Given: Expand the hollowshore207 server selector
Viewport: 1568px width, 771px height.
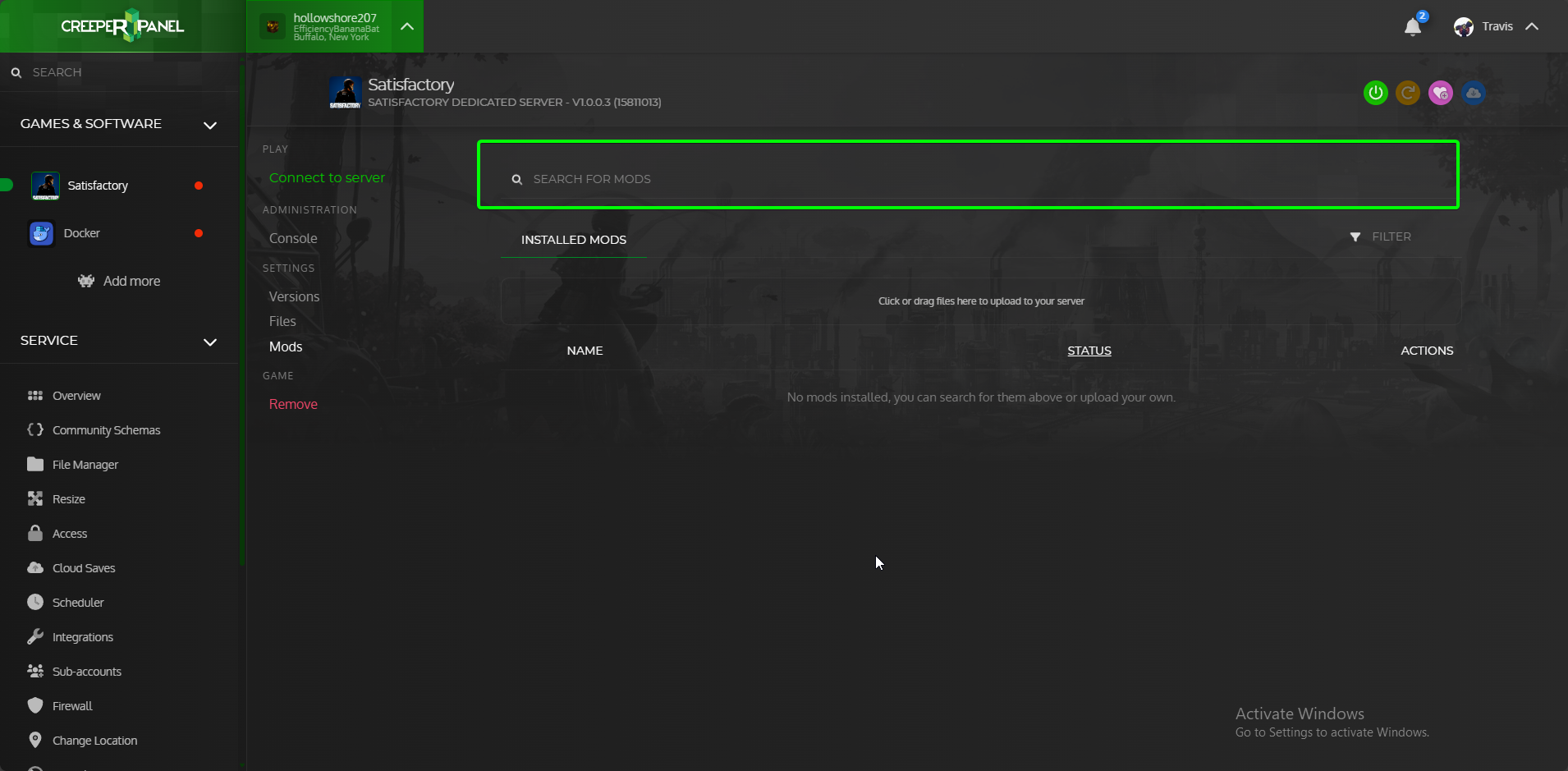Looking at the screenshot, I should coord(407,26).
